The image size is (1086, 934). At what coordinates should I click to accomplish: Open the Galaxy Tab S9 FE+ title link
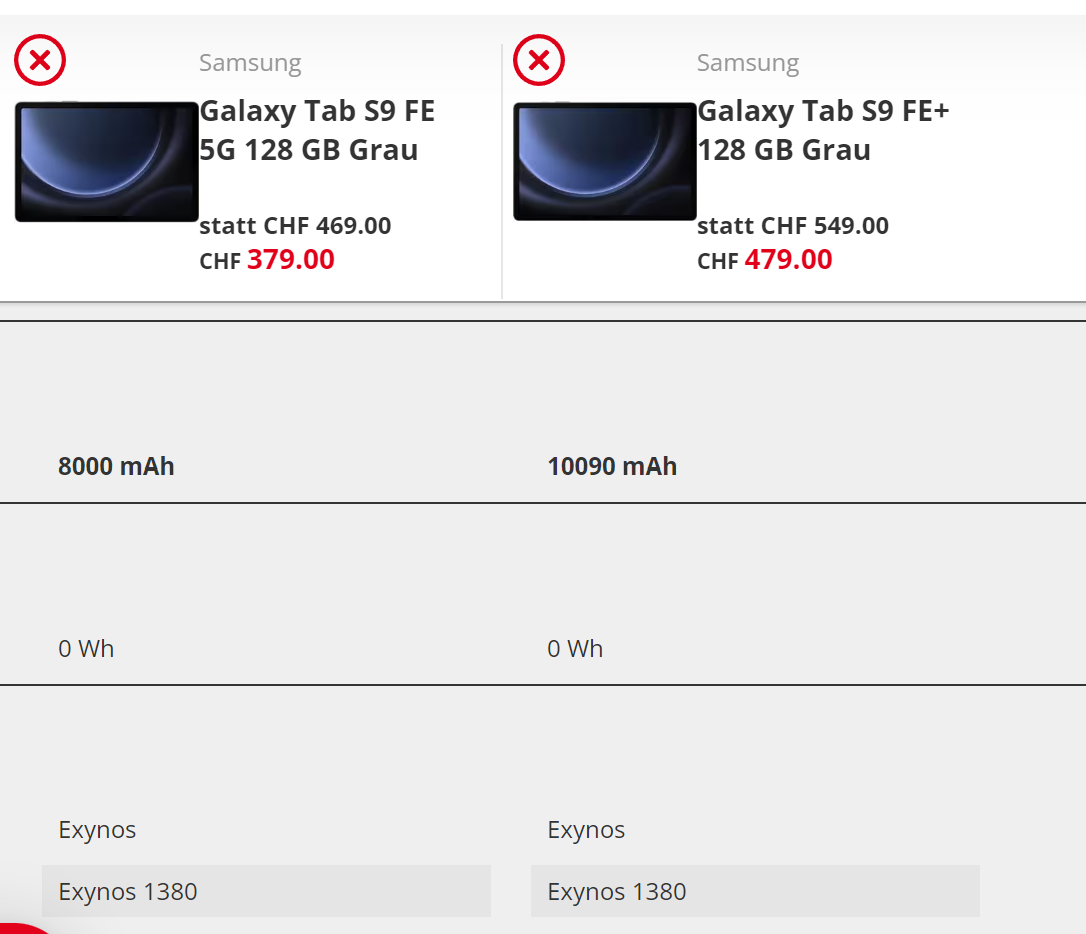point(822,130)
